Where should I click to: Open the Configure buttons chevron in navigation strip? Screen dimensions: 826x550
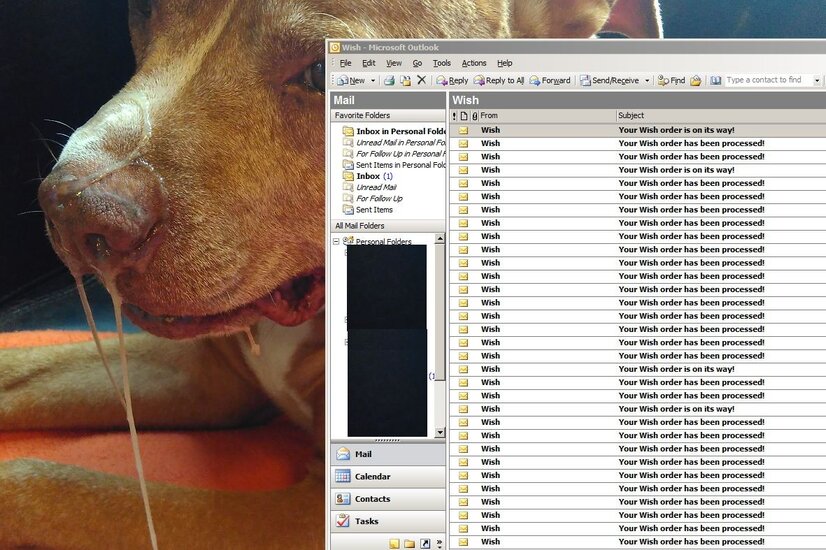pyautogui.click(x=439, y=543)
